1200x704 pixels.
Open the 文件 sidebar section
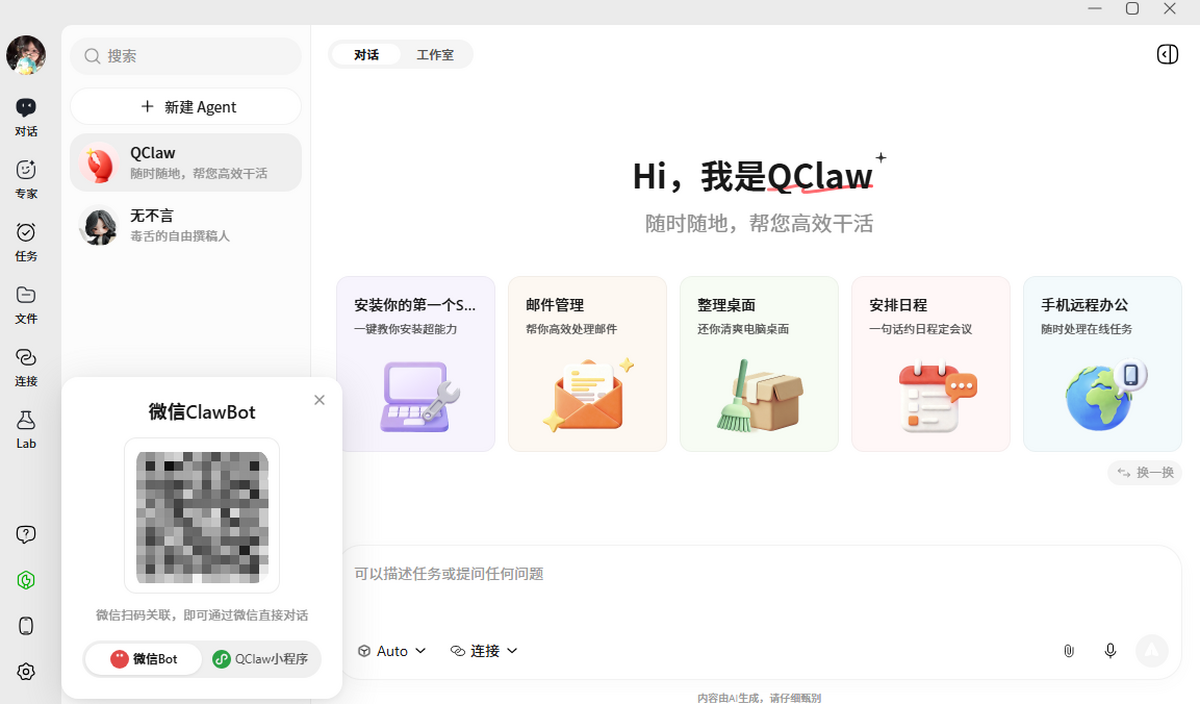26,305
